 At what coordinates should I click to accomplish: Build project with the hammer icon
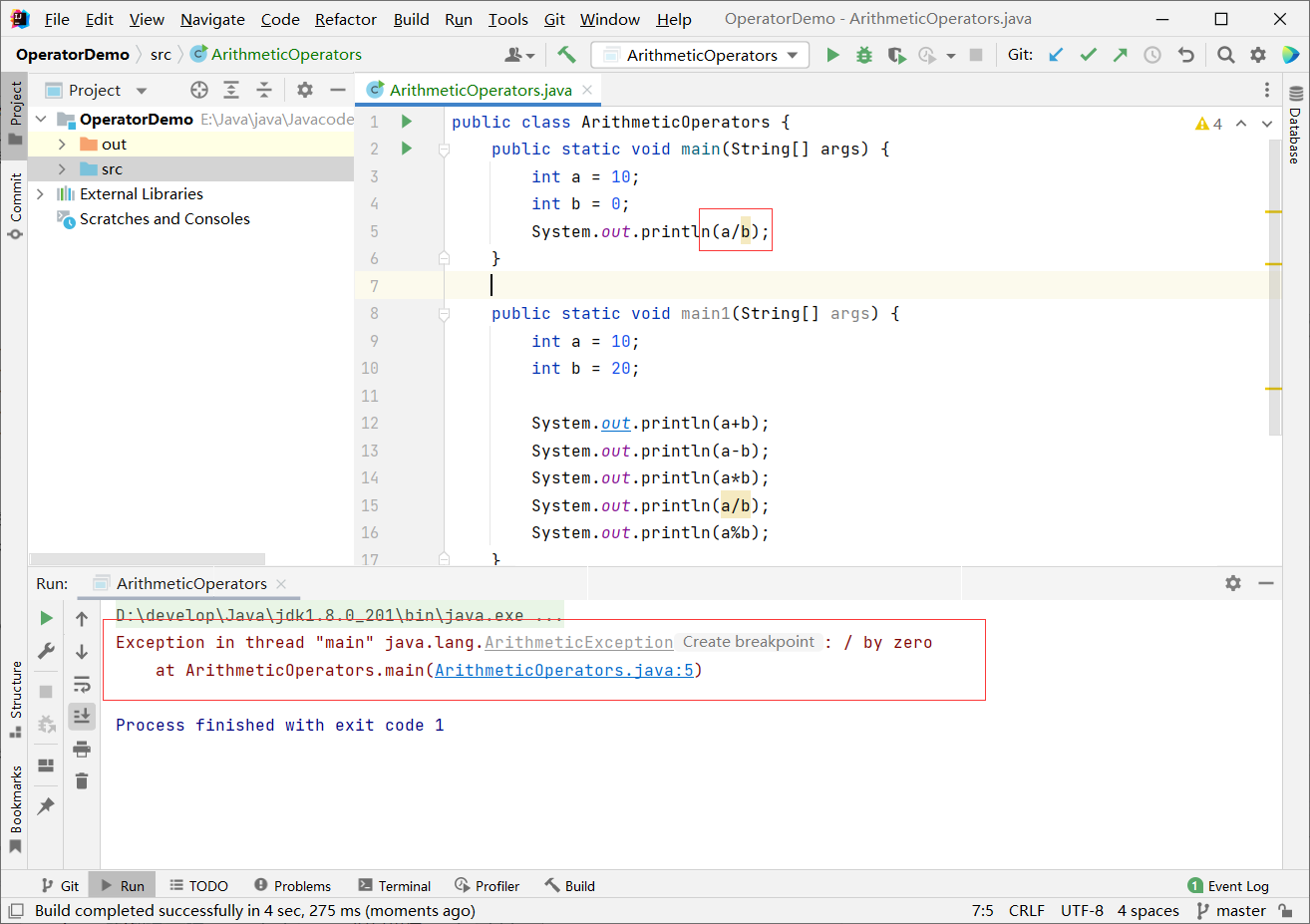[x=566, y=55]
